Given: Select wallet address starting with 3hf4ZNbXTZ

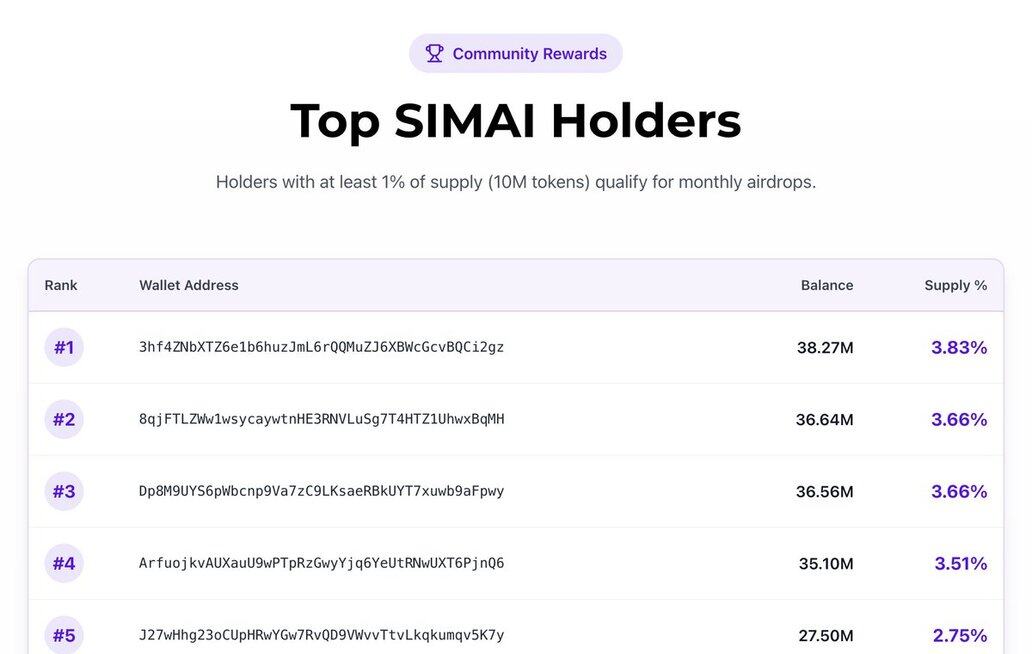Looking at the screenshot, I should click(x=321, y=347).
